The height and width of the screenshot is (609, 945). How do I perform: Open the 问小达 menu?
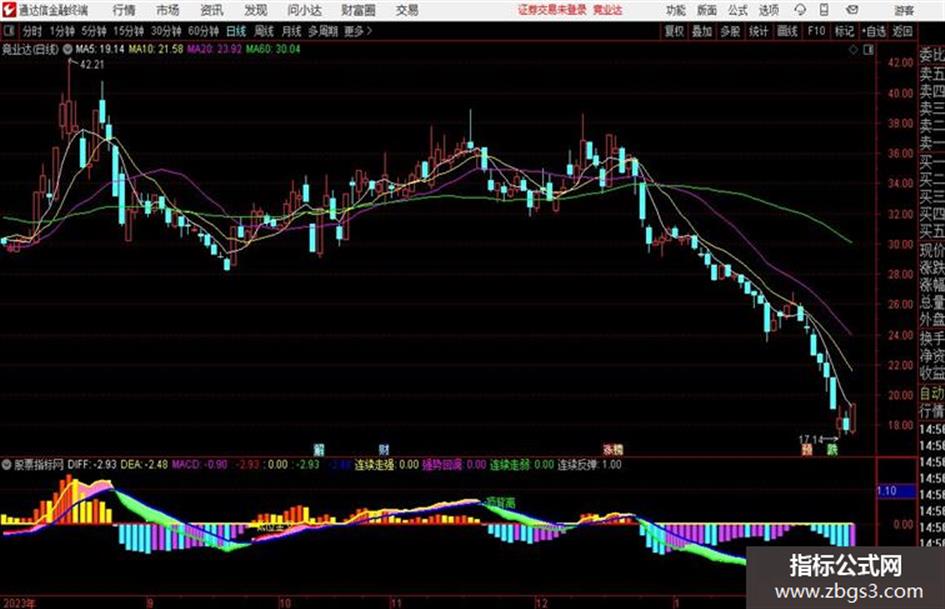pyautogui.click(x=304, y=10)
